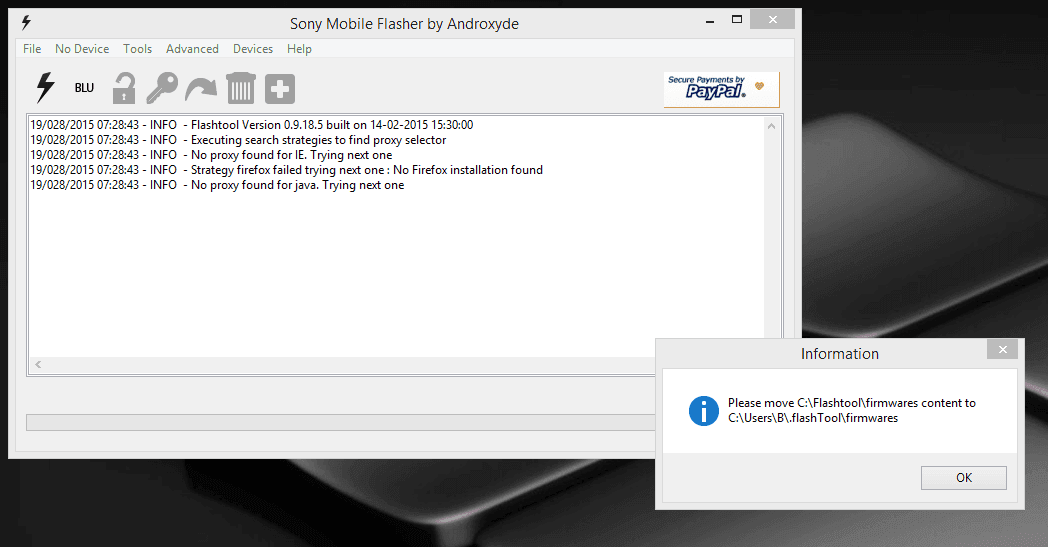Click the blue info icon in dialog
The image size is (1048, 547).
pyautogui.click(x=704, y=411)
